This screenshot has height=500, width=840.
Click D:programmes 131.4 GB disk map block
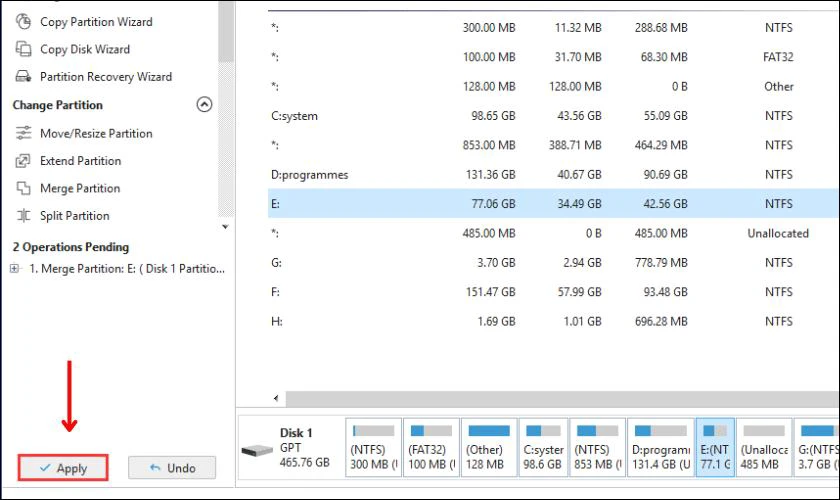[x=661, y=447]
